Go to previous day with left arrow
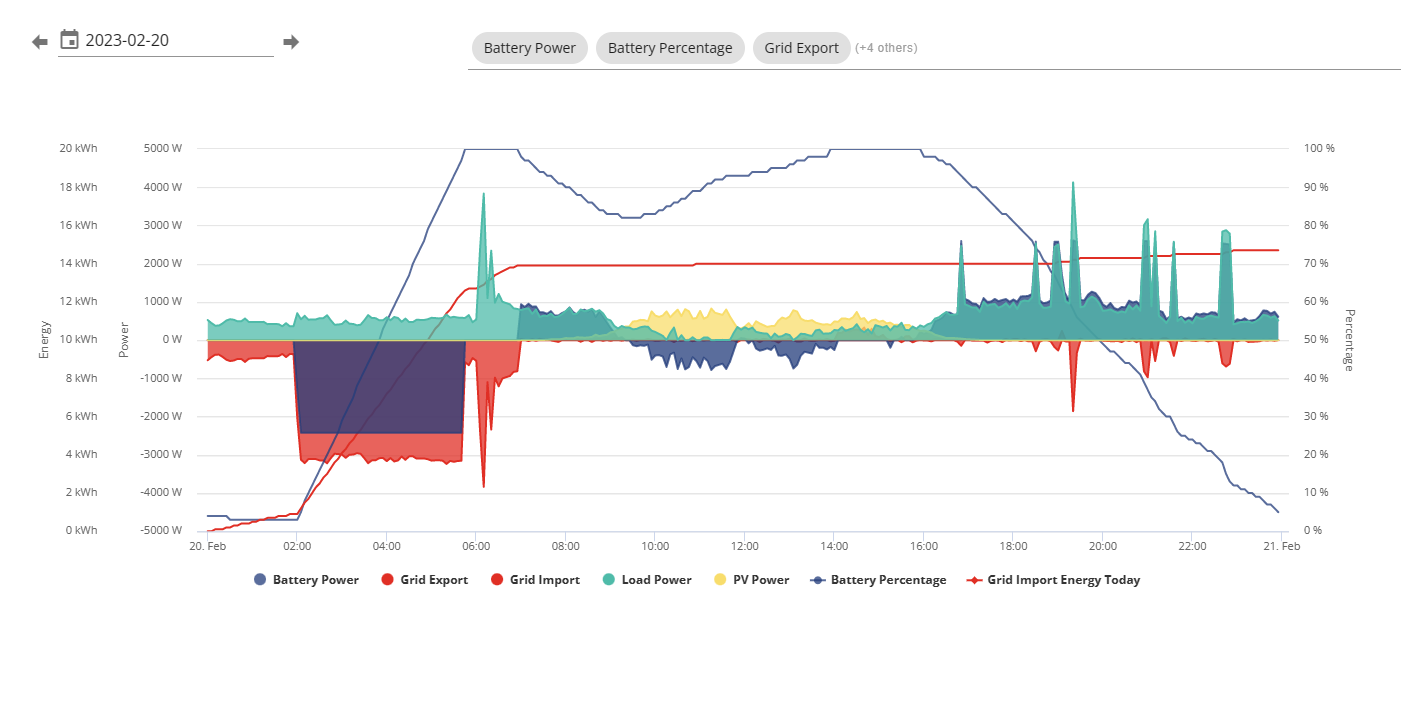Screen dimensions: 1401x703 click(x=40, y=42)
